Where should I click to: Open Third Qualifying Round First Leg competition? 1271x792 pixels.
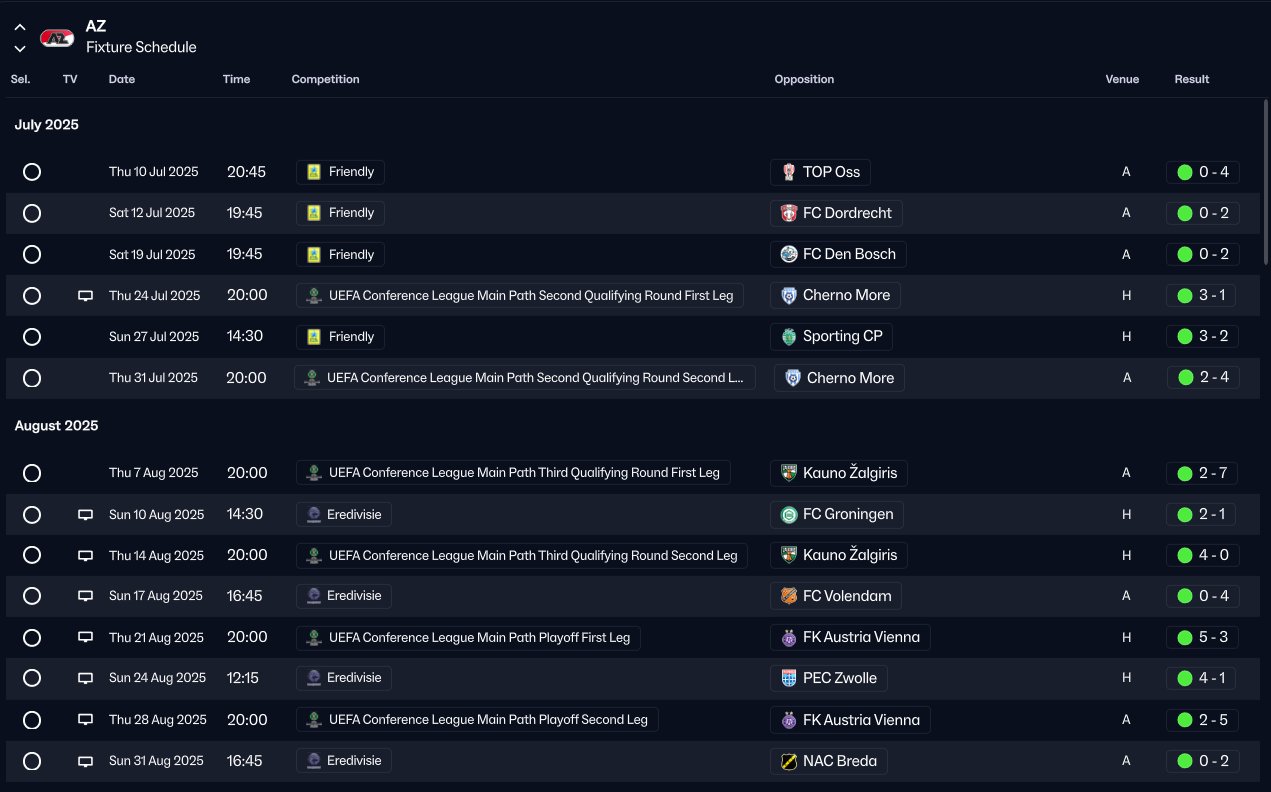pyautogui.click(x=513, y=473)
